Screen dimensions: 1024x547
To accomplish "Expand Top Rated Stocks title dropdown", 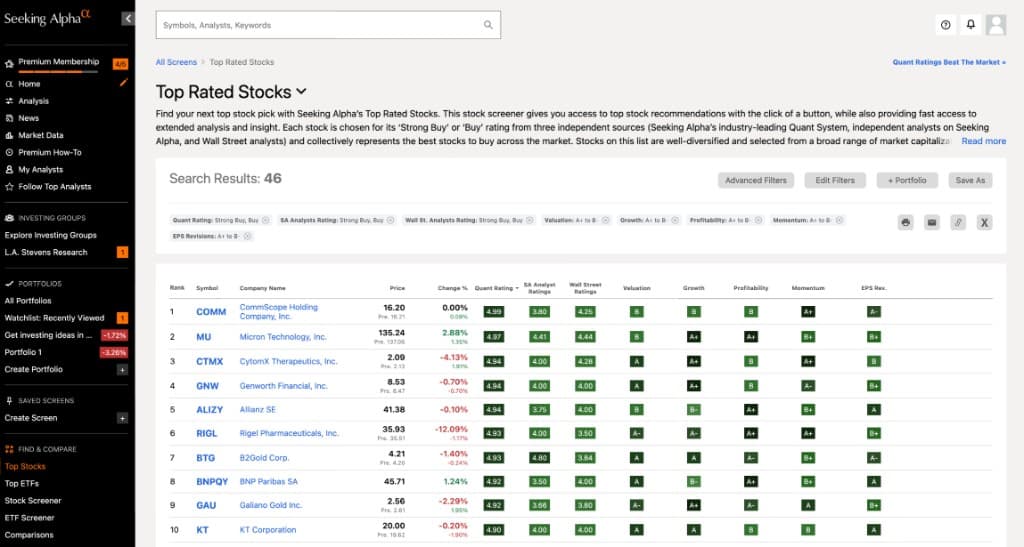I will tap(301, 91).
